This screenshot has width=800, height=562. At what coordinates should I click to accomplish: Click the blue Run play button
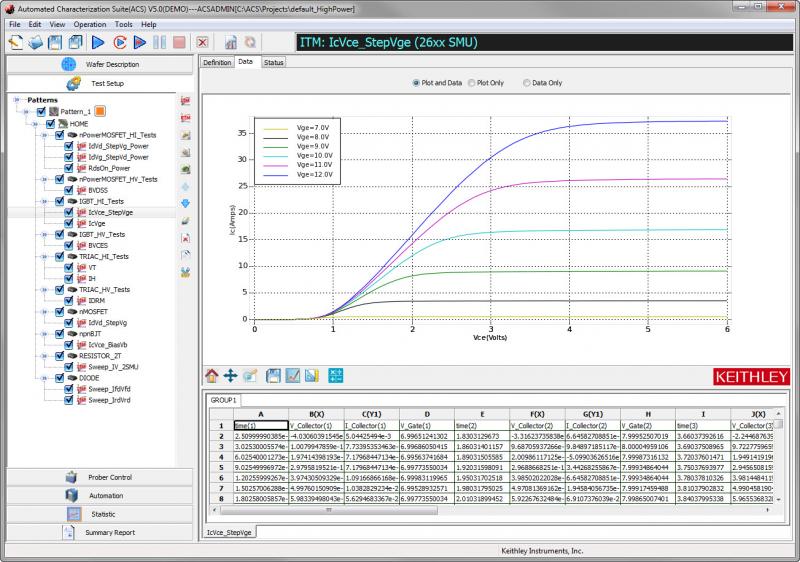pos(98,42)
